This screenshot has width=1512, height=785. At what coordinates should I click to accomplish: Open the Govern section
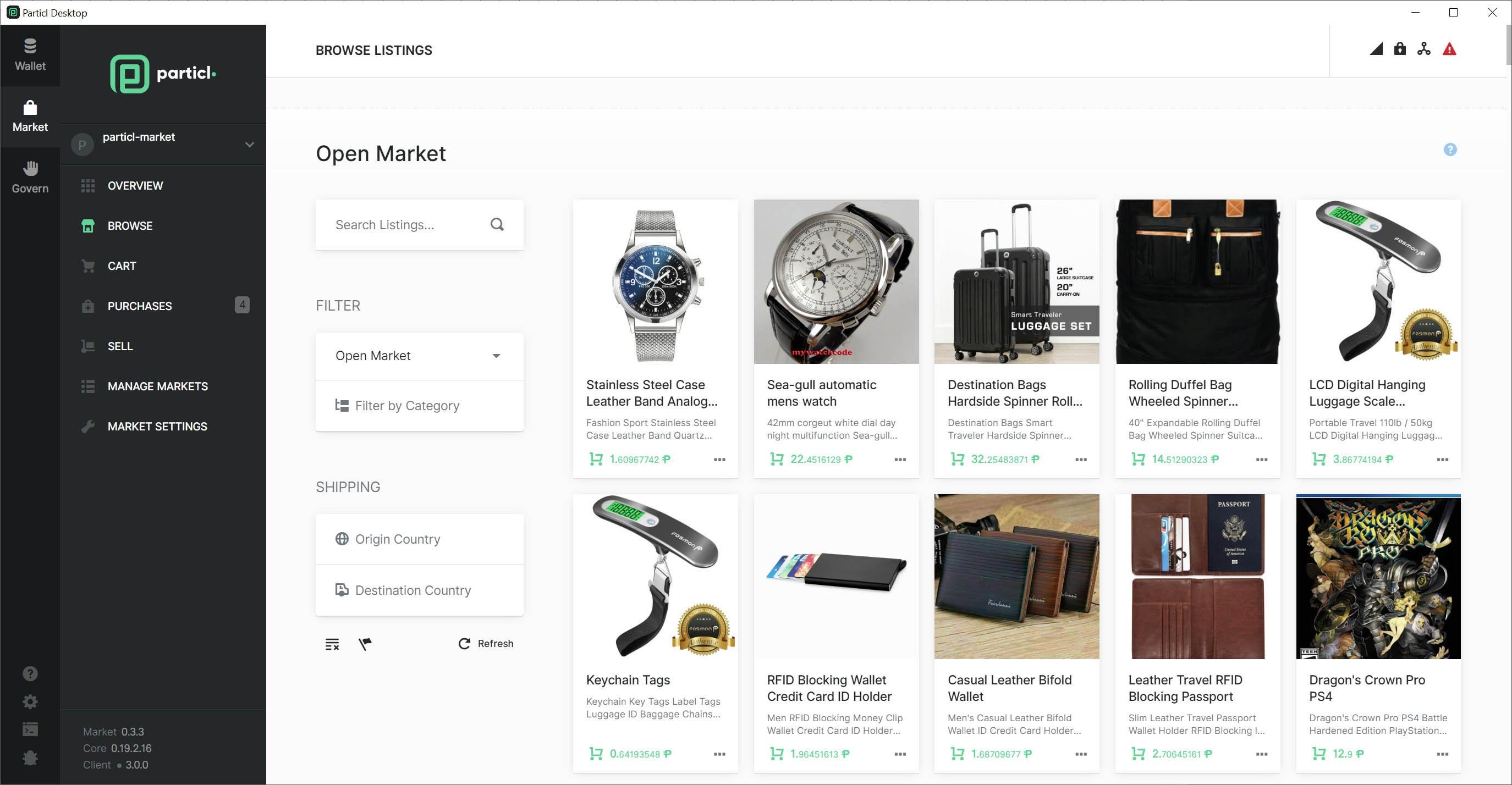(30, 177)
